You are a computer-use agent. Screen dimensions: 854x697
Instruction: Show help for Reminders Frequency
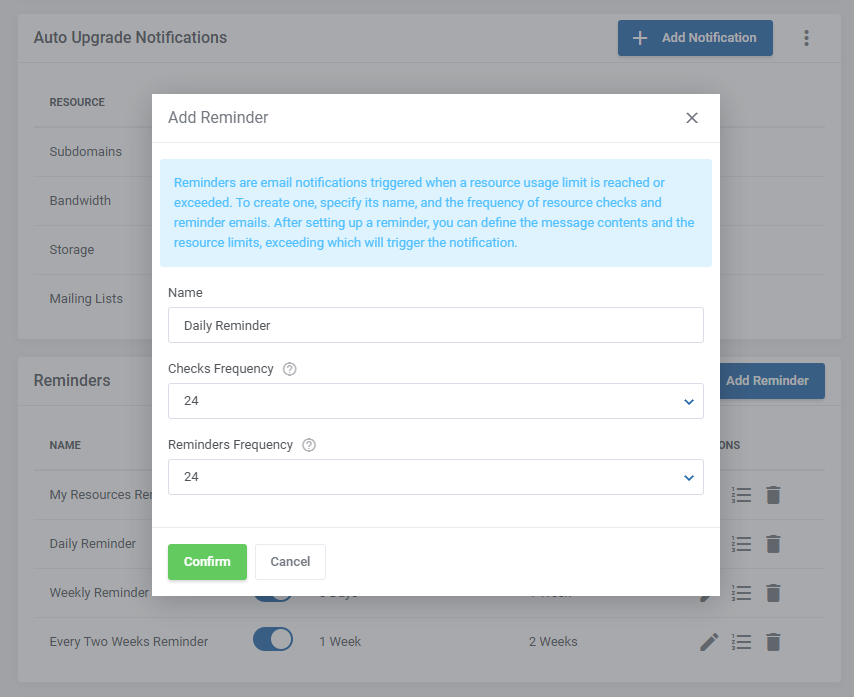(309, 445)
